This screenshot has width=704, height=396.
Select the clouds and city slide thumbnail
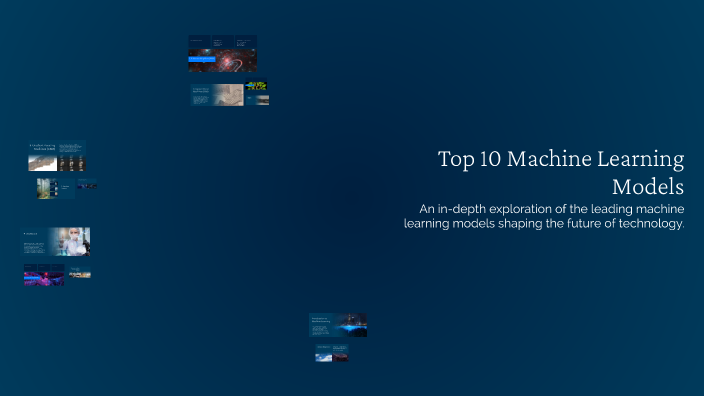(332, 353)
